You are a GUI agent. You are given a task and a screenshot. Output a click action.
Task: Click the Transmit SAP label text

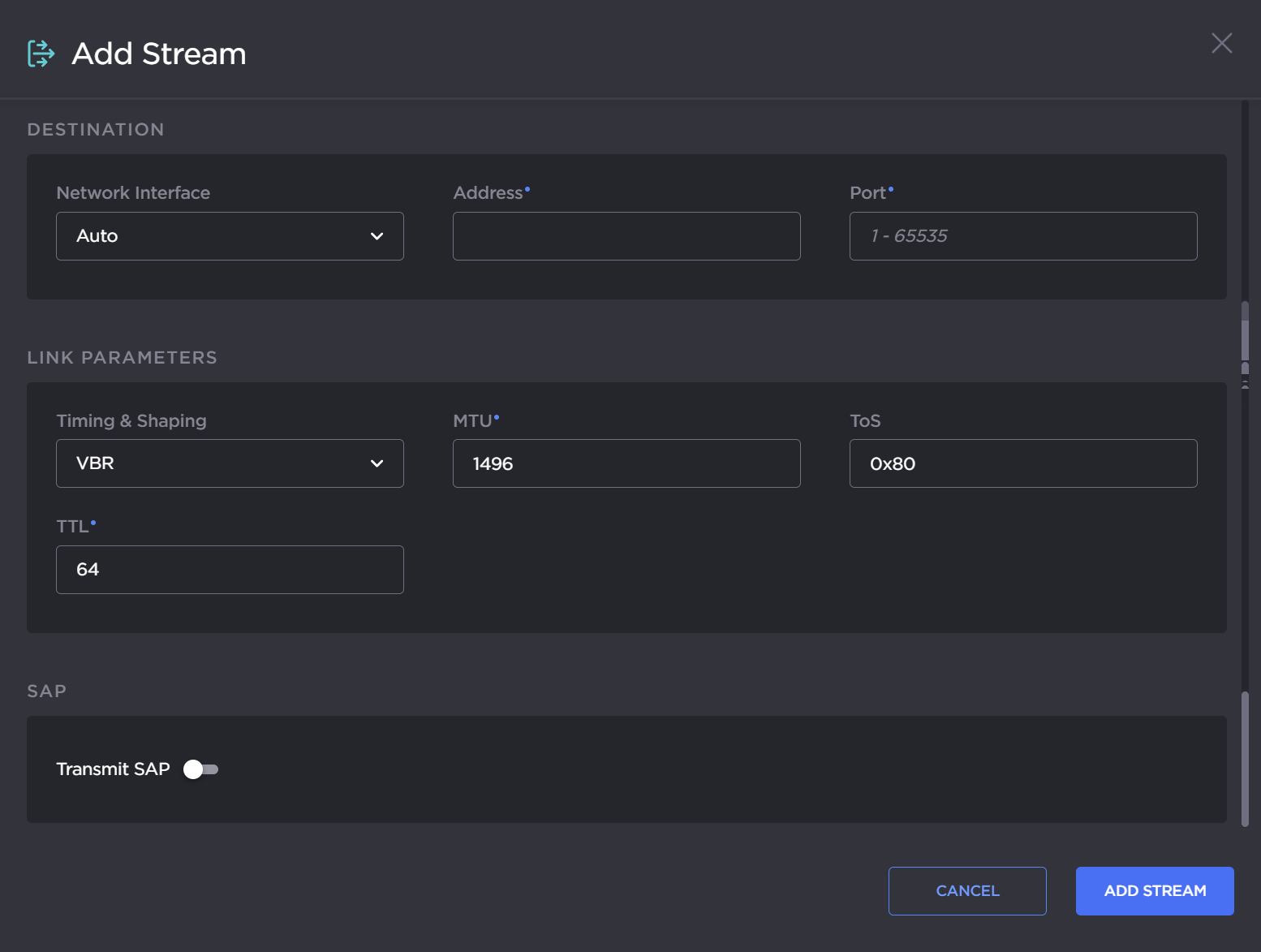[x=113, y=769]
